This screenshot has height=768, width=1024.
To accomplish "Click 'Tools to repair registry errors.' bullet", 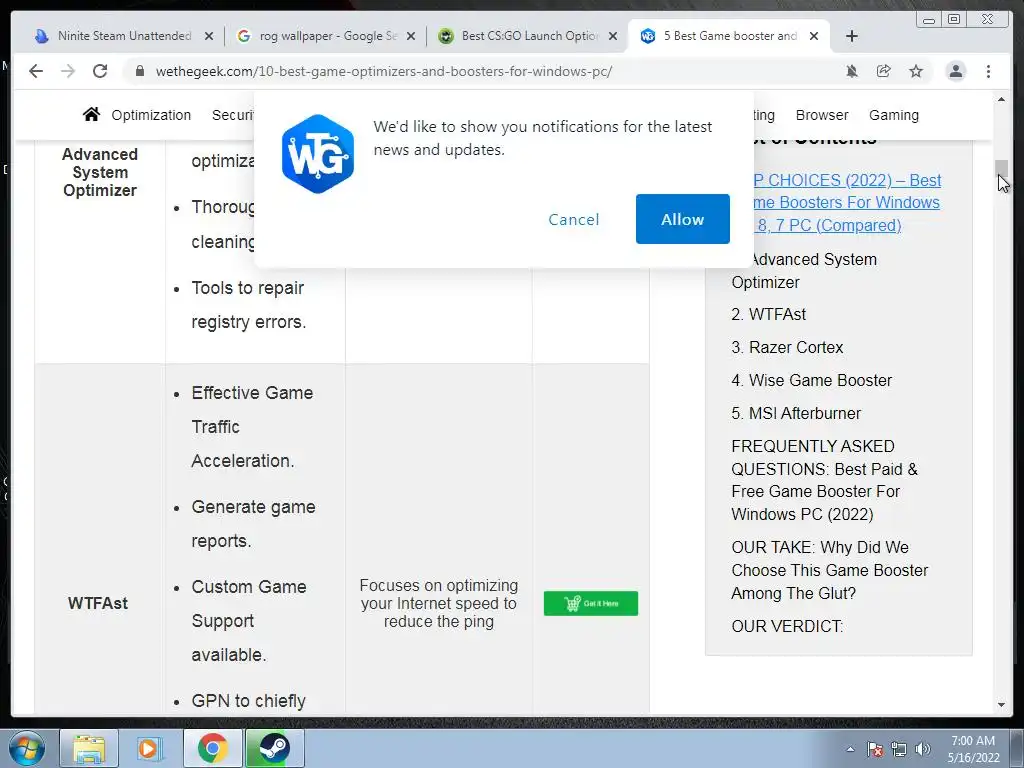I will [x=249, y=304].
